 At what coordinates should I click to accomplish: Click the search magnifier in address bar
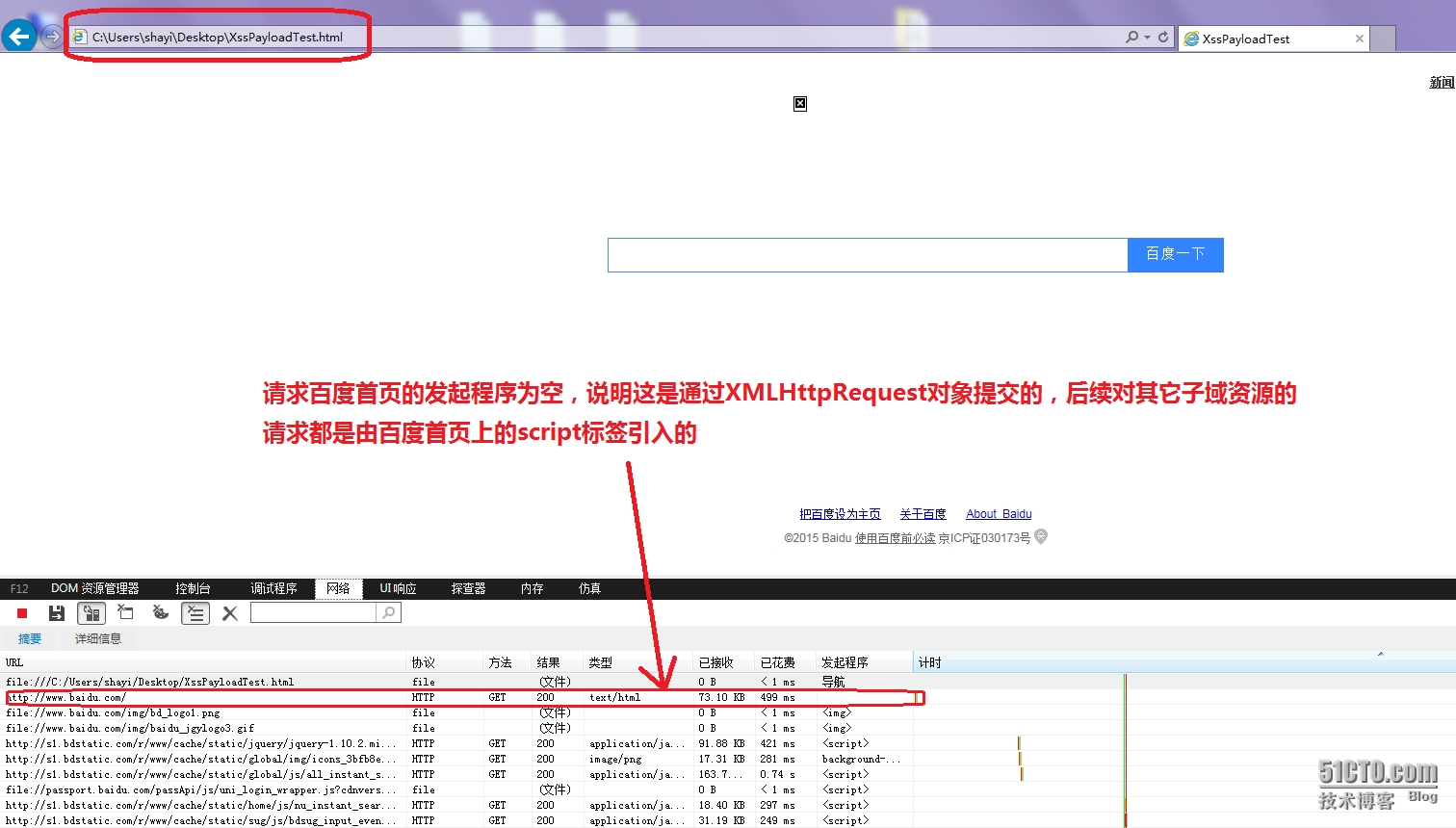(x=1131, y=37)
